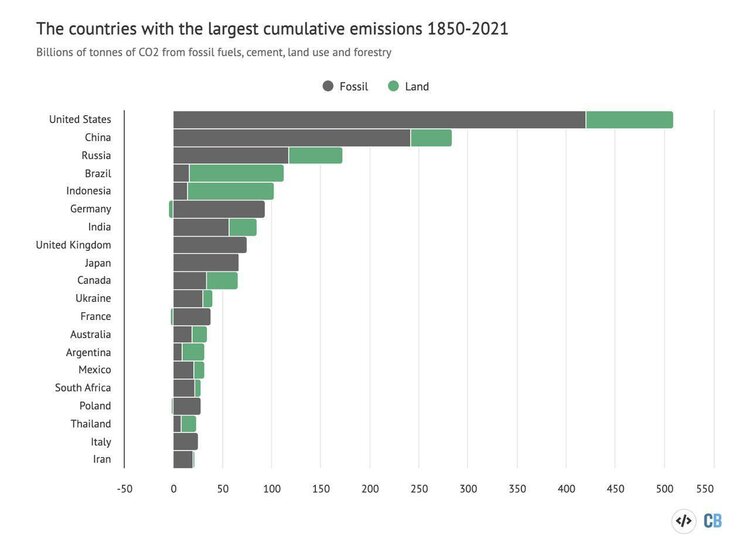Select Poland's fossil bar
The image size is (750, 545).
(187, 406)
